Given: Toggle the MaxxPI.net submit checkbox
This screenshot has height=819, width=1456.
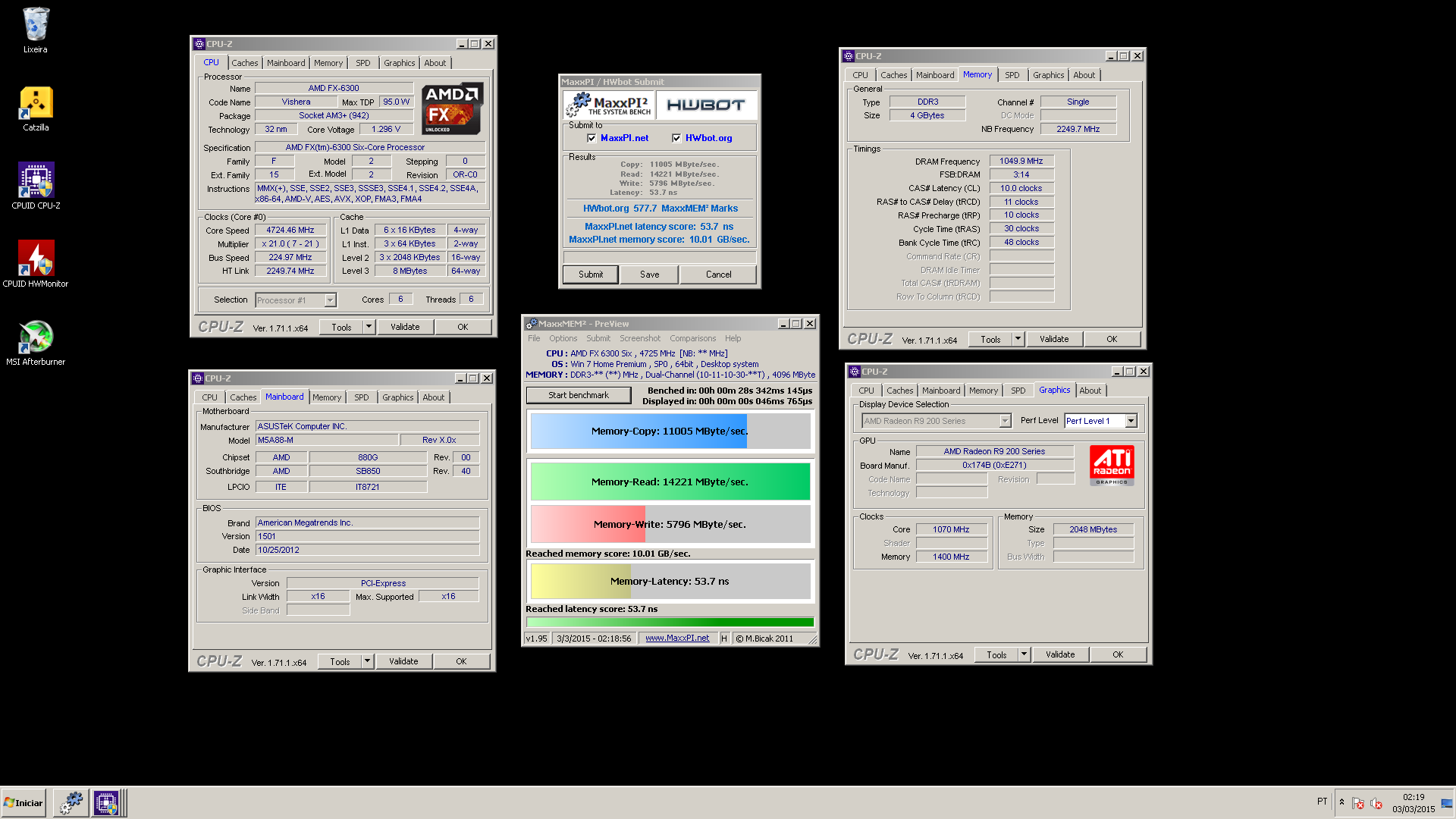Looking at the screenshot, I should tap(591, 138).
